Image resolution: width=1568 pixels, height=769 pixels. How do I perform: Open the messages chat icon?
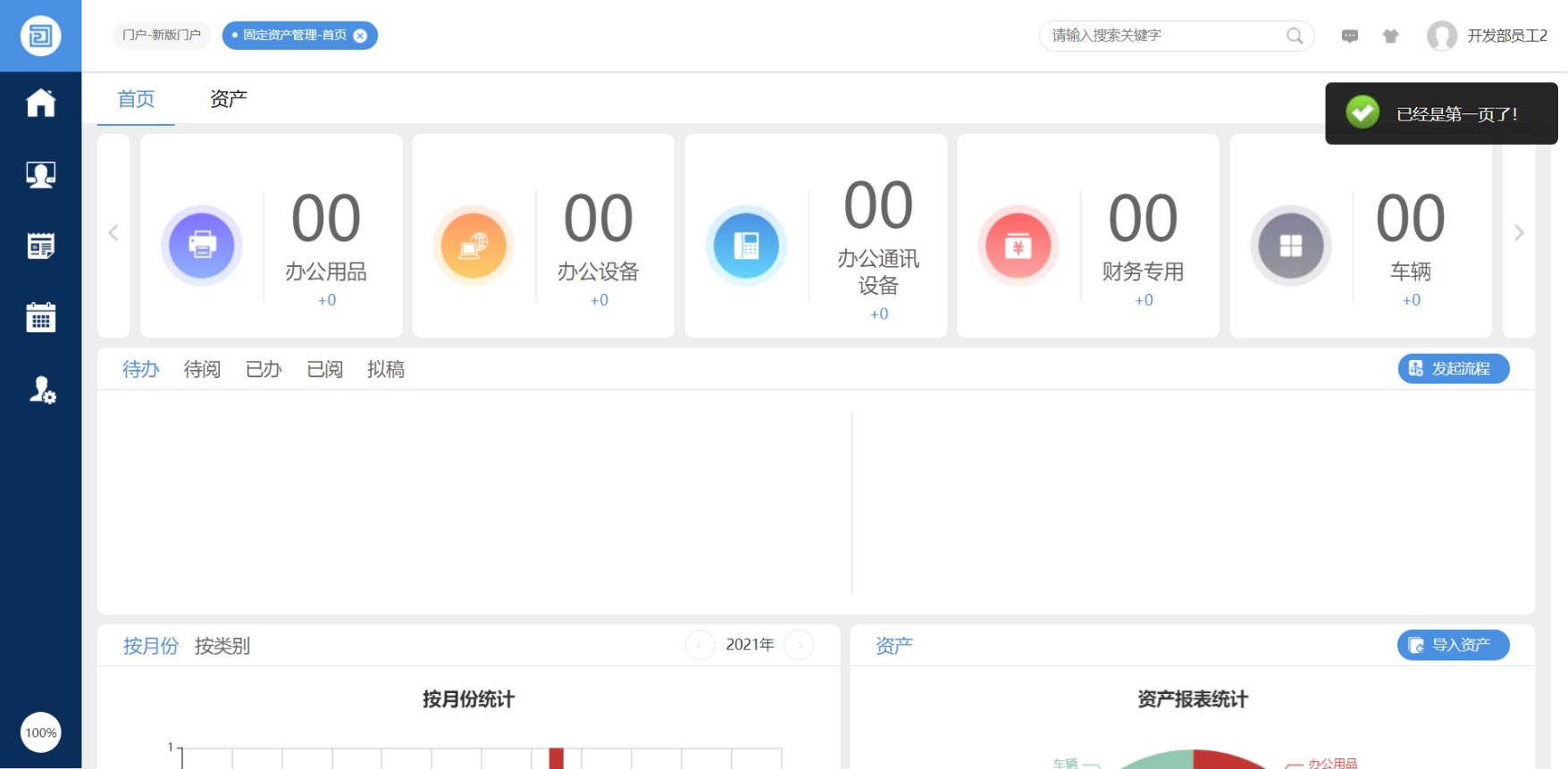(x=1350, y=36)
